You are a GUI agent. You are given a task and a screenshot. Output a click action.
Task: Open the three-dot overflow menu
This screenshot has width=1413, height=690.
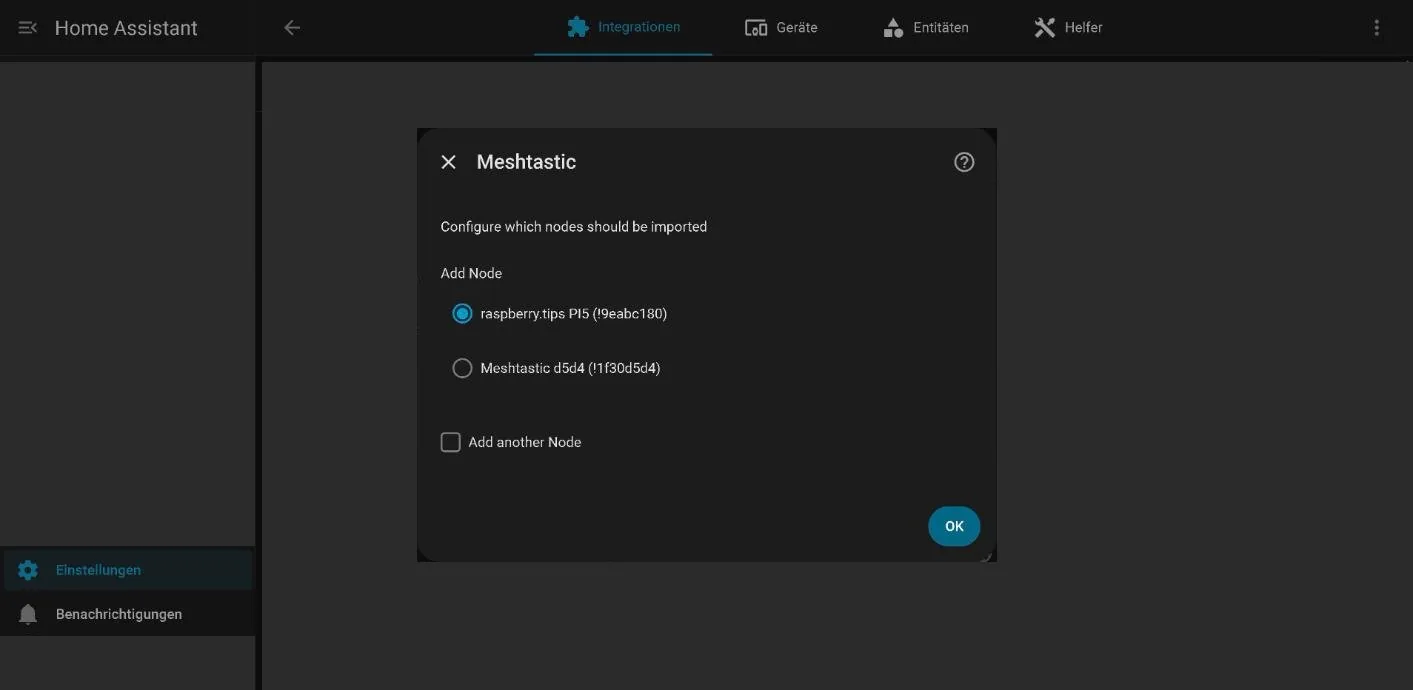1377,28
